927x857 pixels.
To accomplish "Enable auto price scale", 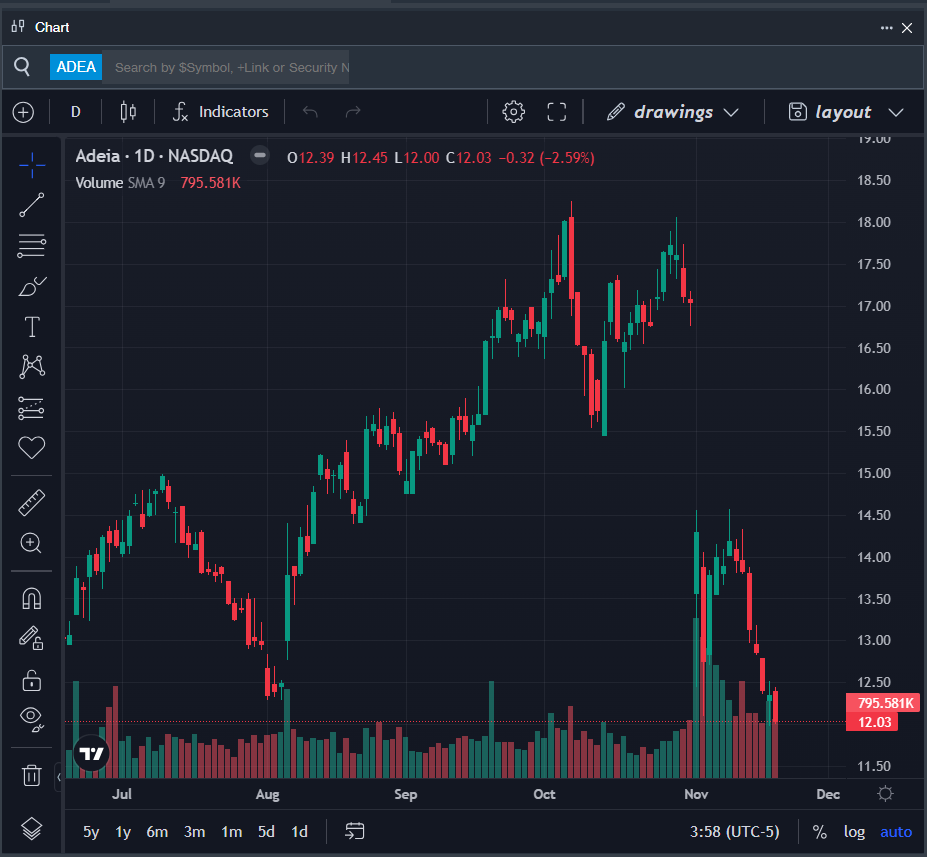I will coord(896,832).
